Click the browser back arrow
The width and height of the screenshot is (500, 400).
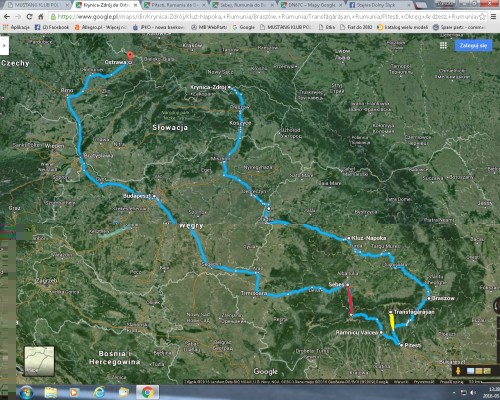7,17
